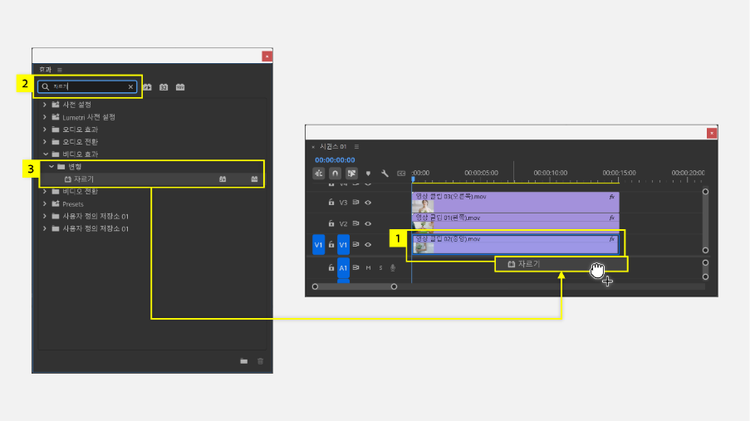
Task: Click fx badge on V3 clip
Action: tap(612, 197)
